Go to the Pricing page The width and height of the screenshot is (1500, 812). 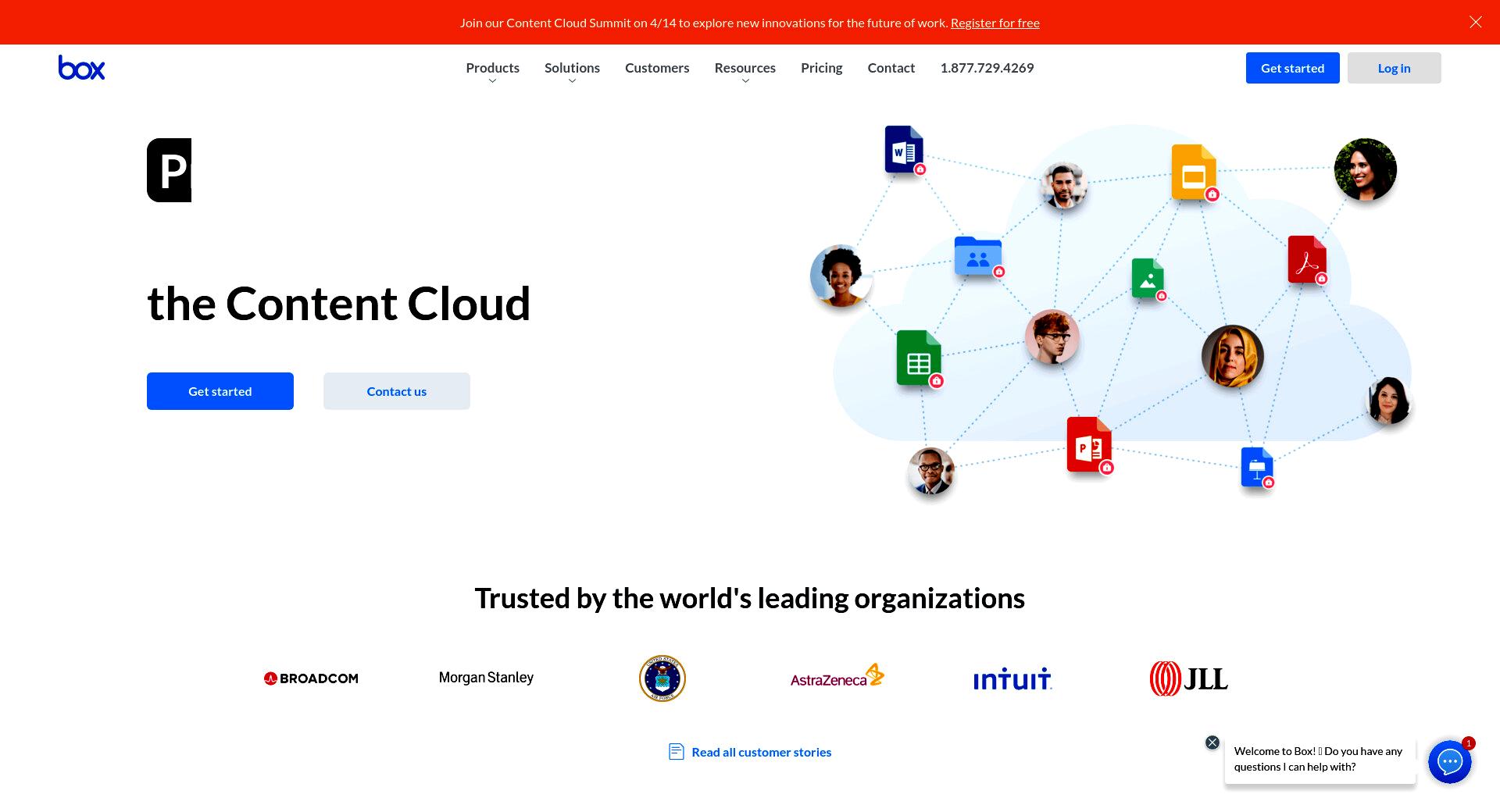(822, 68)
